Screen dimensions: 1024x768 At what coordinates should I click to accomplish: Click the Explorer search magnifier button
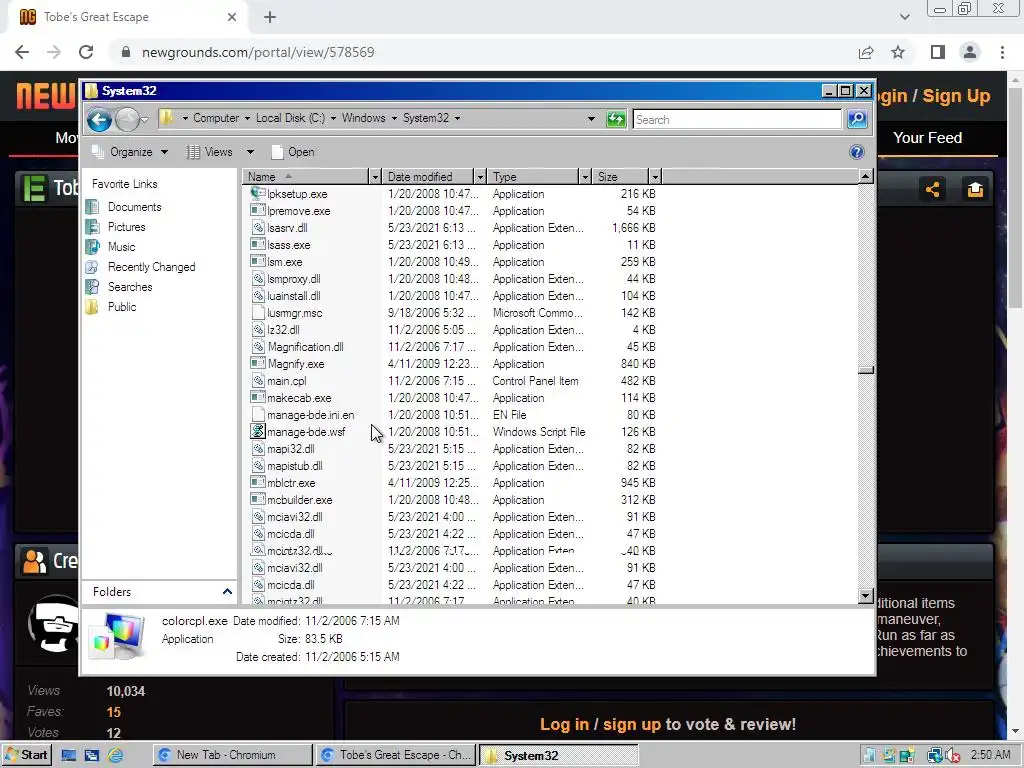857,119
